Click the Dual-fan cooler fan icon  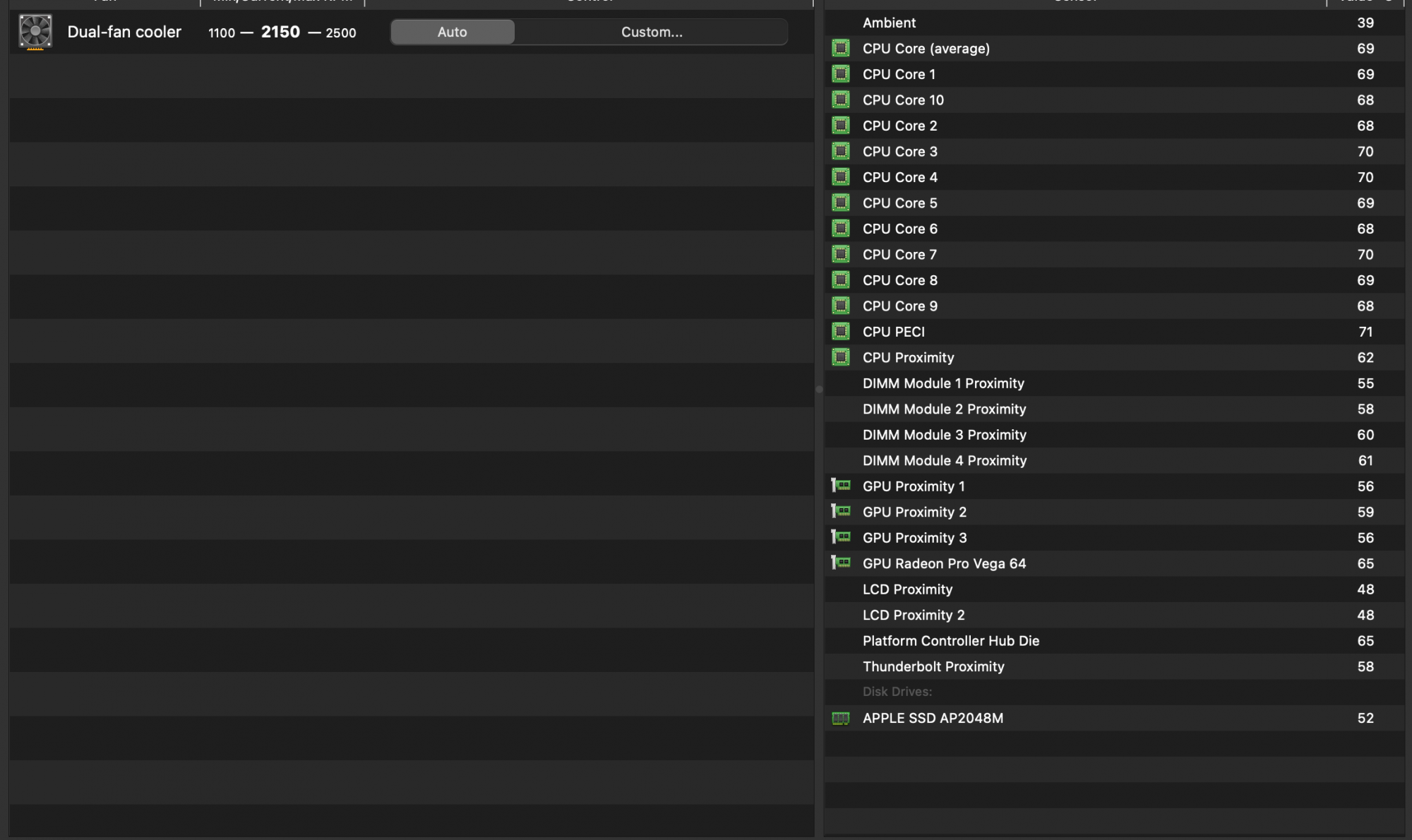(x=35, y=32)
